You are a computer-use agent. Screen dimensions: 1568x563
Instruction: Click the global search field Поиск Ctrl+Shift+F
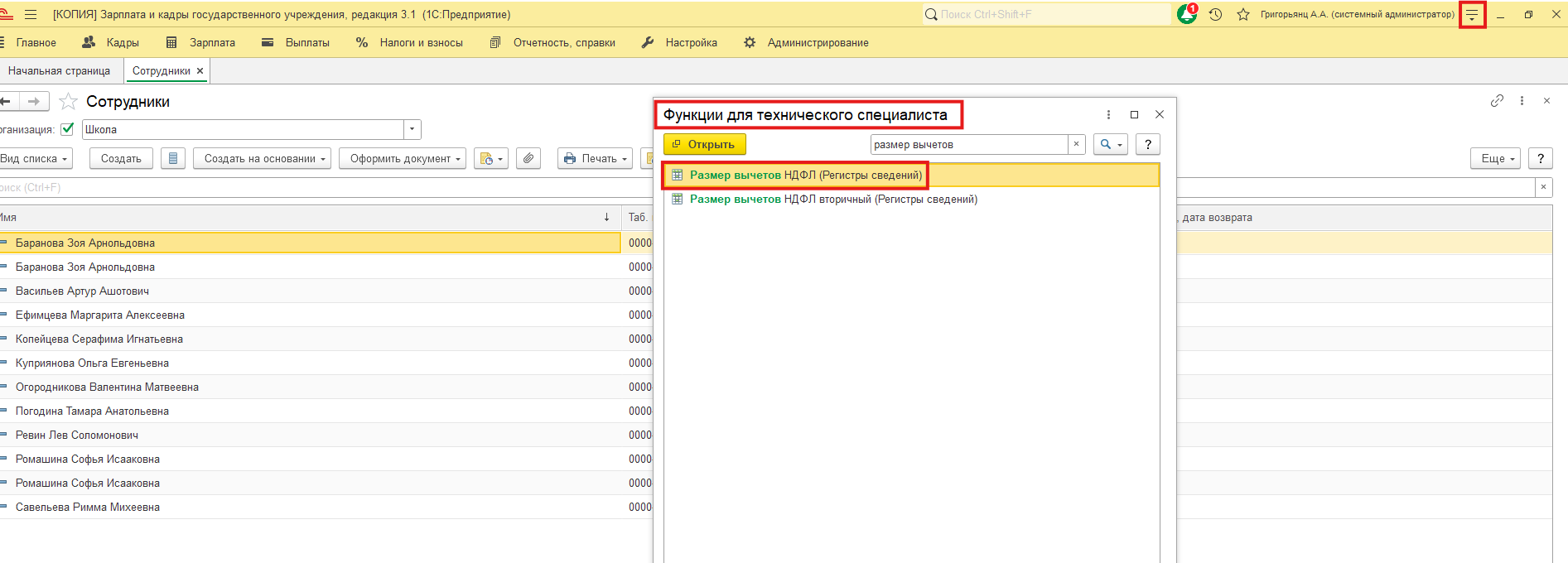point(1046,14)
